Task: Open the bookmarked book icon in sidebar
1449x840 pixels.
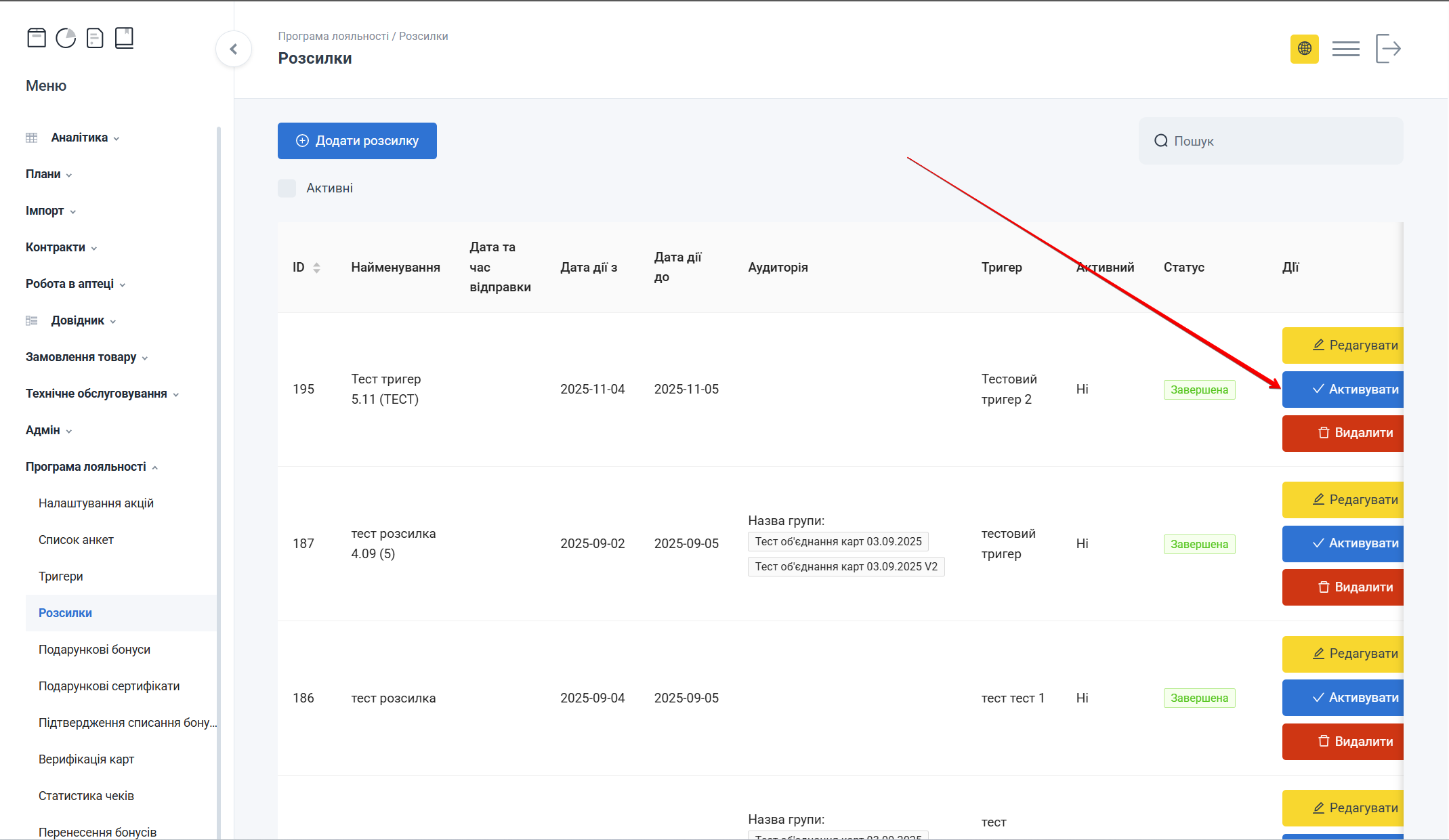Action: (124, 38)
